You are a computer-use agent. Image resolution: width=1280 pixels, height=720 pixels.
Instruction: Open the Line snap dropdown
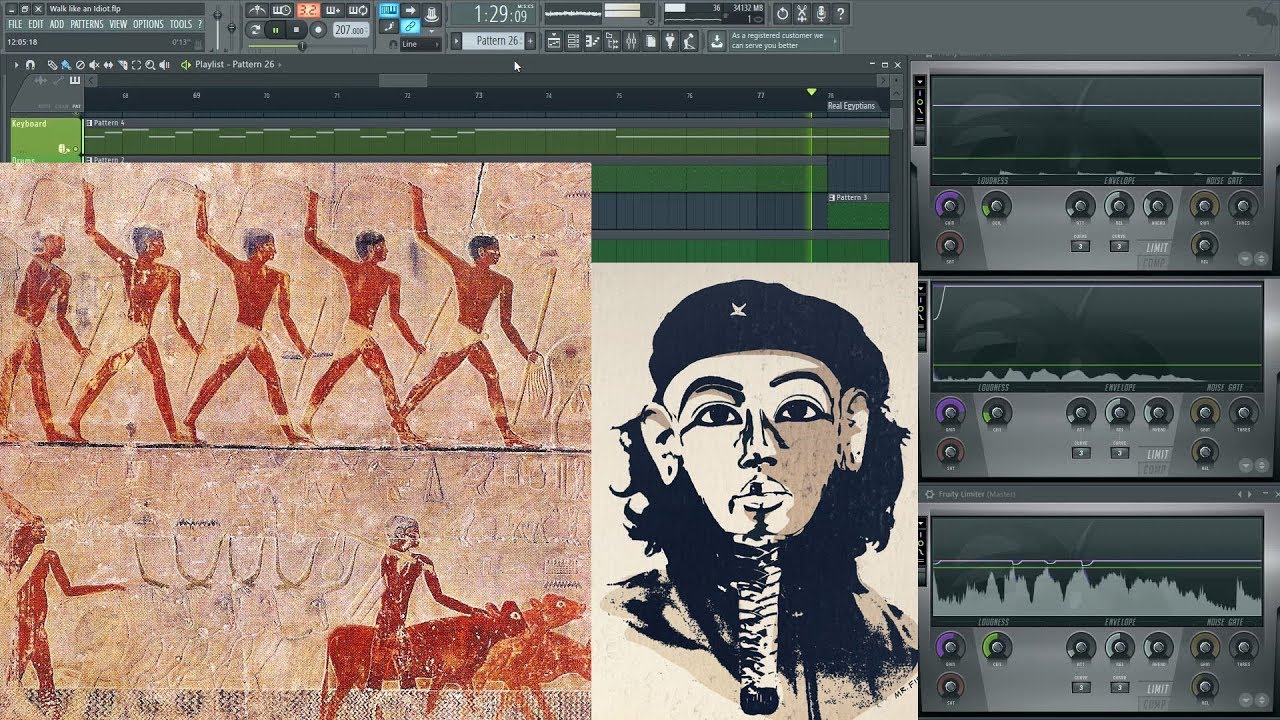pos(420,44)
